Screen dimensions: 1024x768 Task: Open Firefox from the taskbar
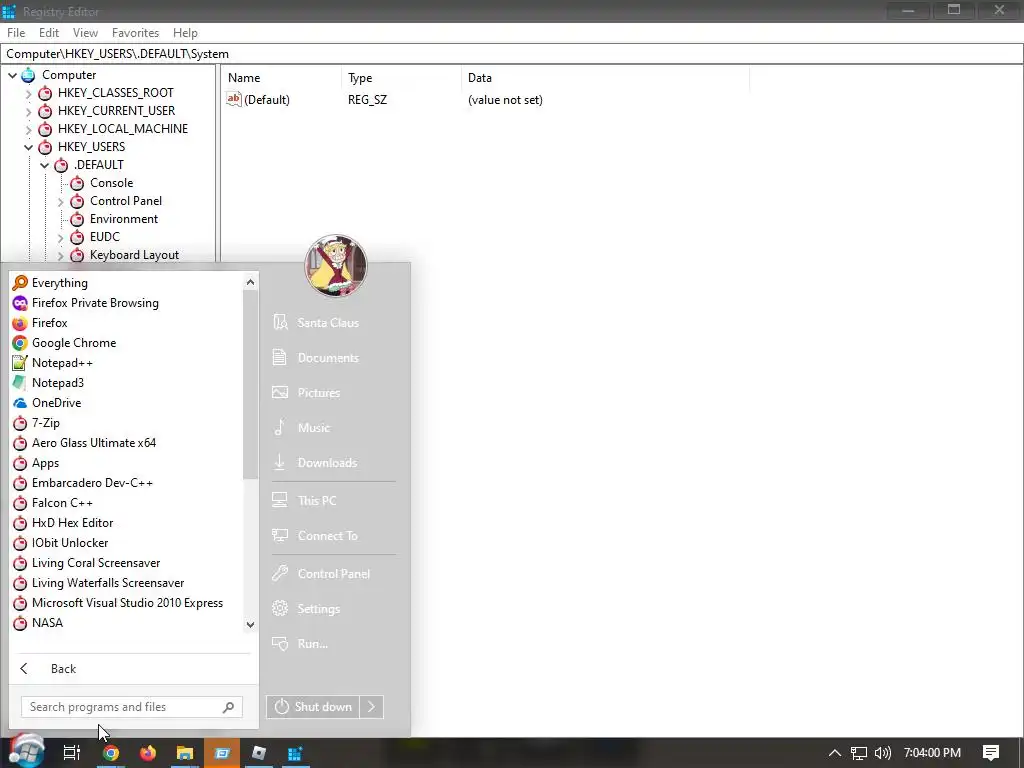(x=148, y=753)
